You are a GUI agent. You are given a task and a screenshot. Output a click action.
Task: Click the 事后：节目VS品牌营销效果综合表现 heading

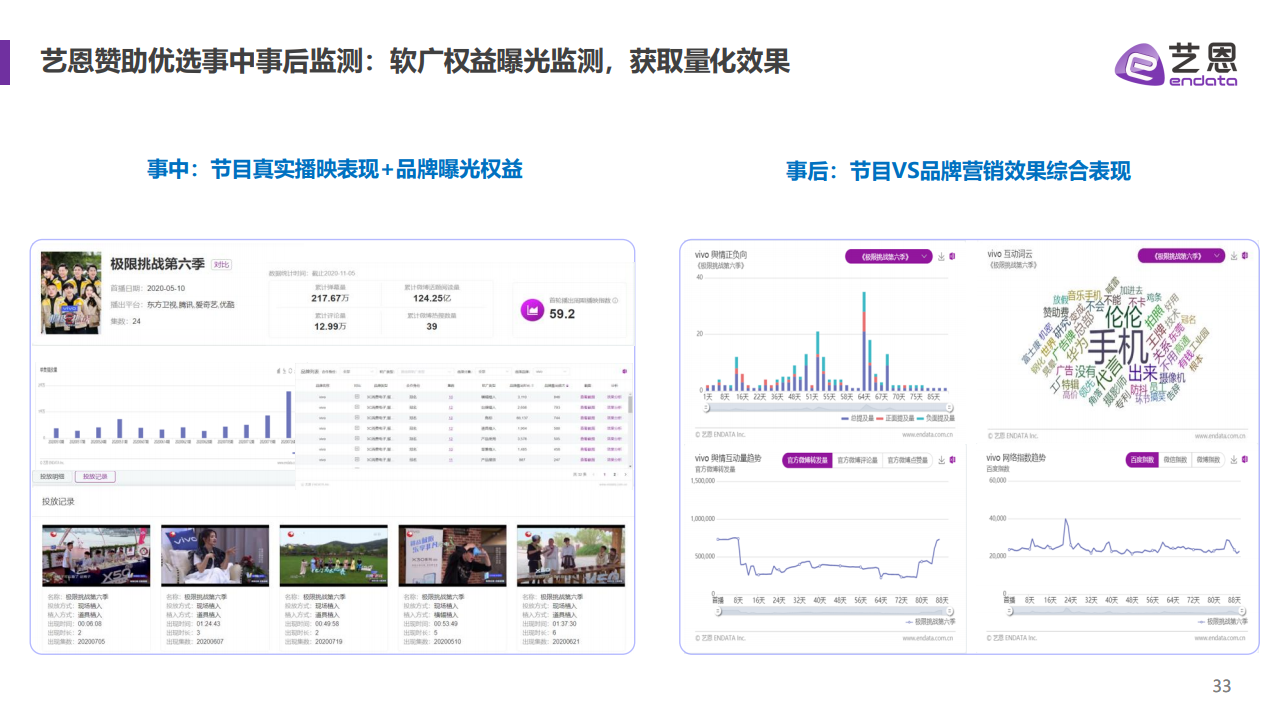[x=958, y=171]
